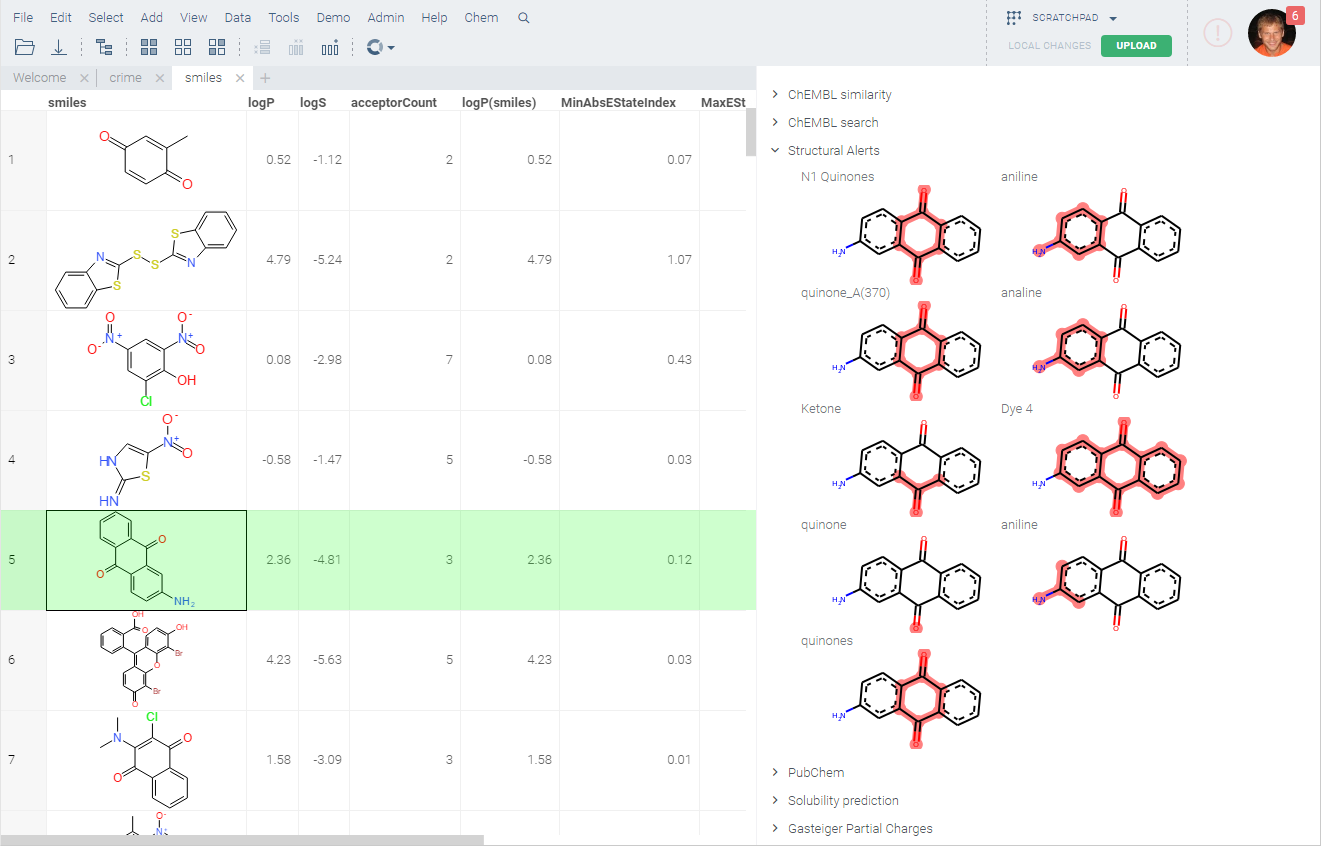This screenshot has height=846, width=1321.
Task: Switch to the Welcome tab
Action: [40, 78]
